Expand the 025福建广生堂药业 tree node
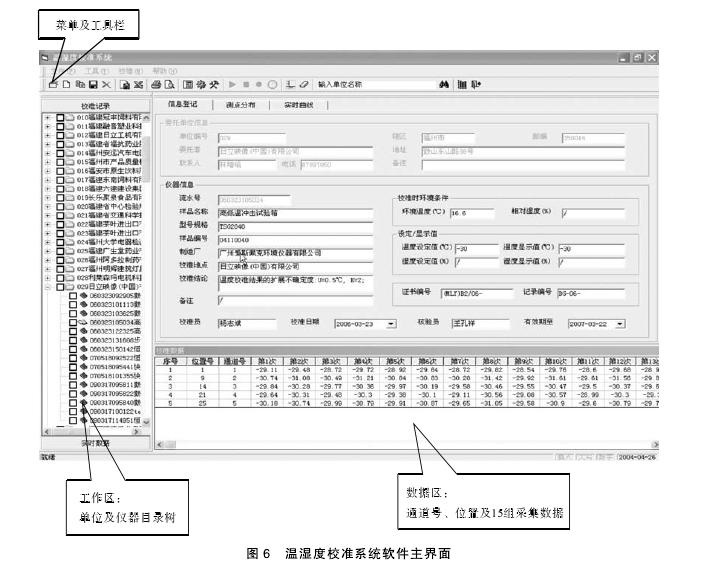This screenshot has height=573, width=725. [x=48, y=251]
